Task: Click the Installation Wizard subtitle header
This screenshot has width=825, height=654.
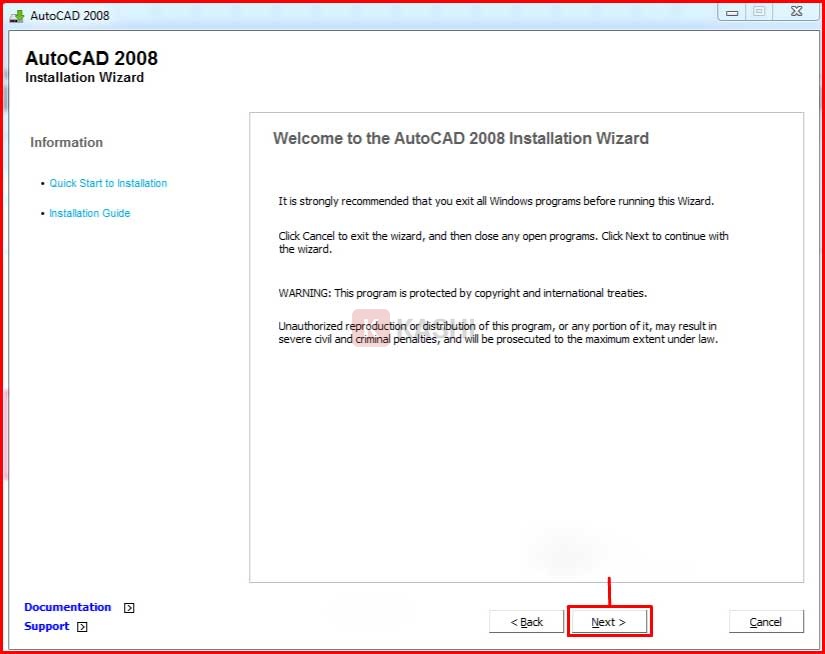Action: 84,78
